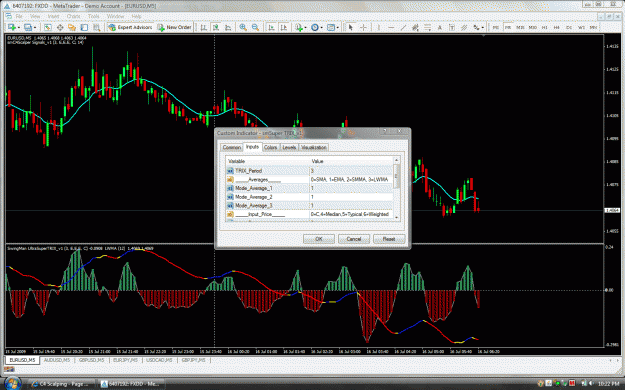Click the inputs list vertical scrollbar
The height and width of the screenshot is (390, 625).
(x=396, y=188)
